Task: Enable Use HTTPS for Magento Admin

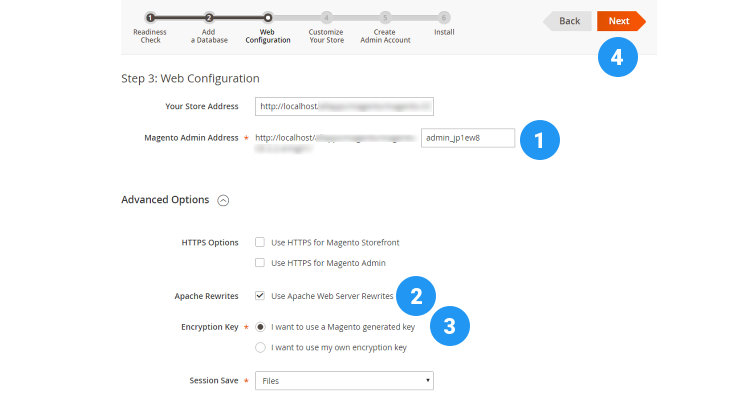Action: (x=260, y=262)
